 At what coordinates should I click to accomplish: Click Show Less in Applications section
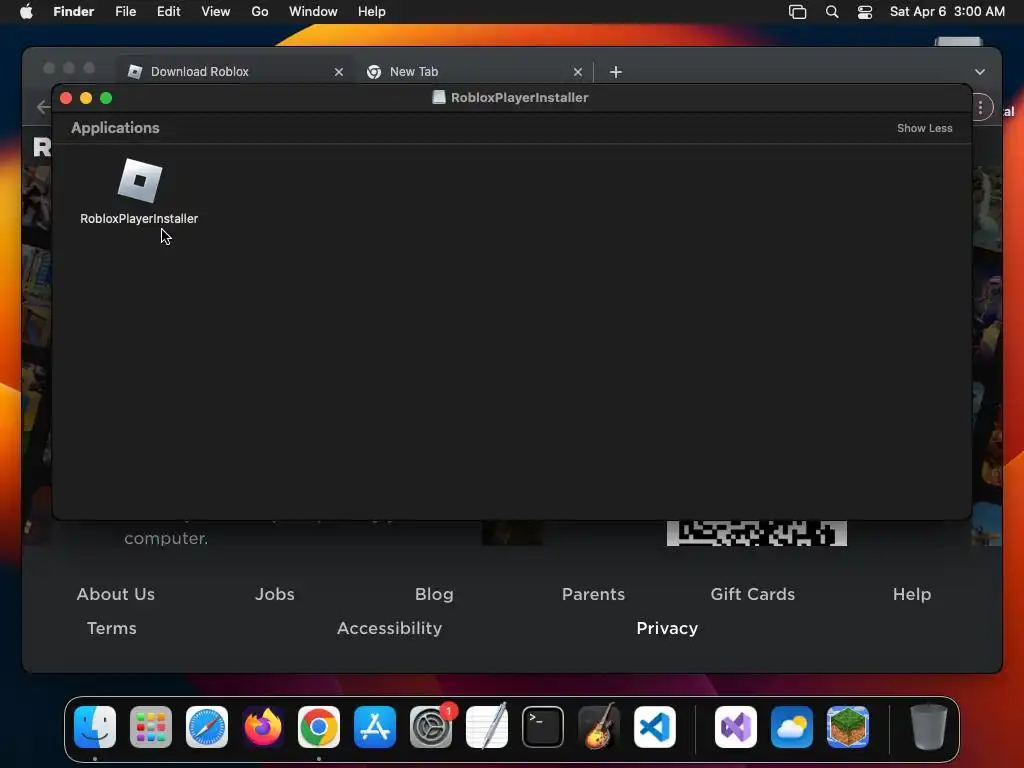(924, 128)
